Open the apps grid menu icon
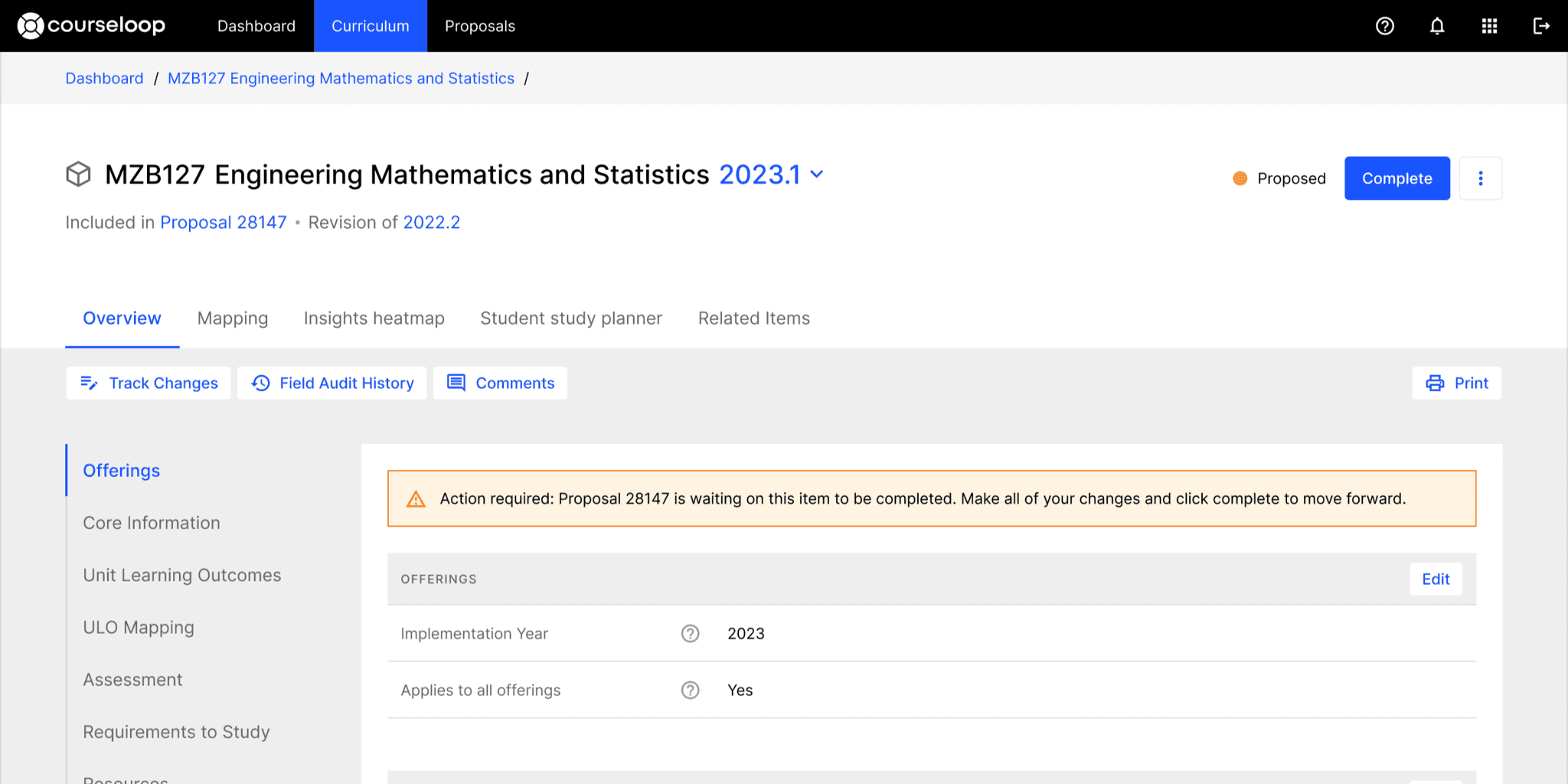The width and height of the screenshot is (1568, 784). (1489, 26)
